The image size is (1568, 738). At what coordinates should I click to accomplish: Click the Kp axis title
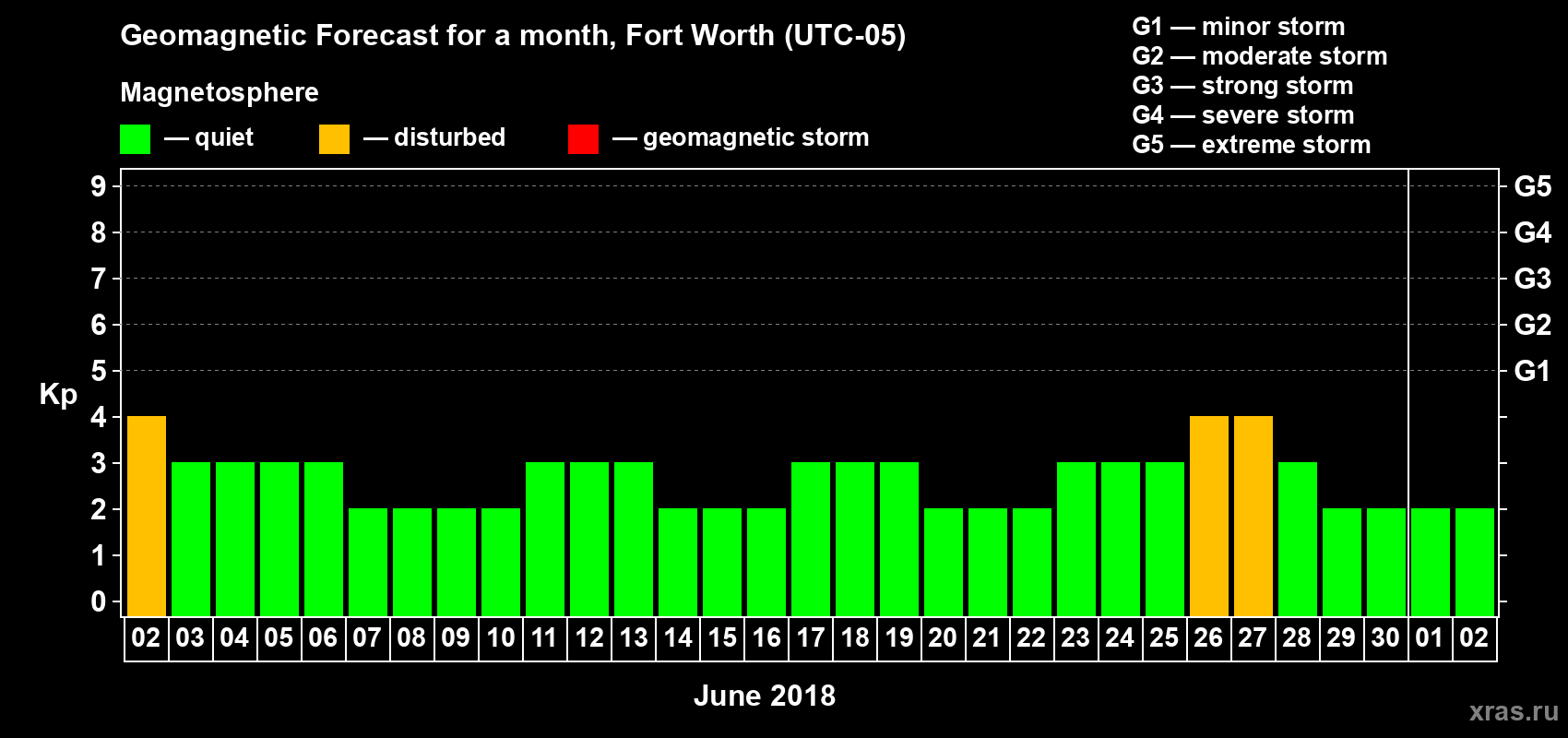pos(58,394)
